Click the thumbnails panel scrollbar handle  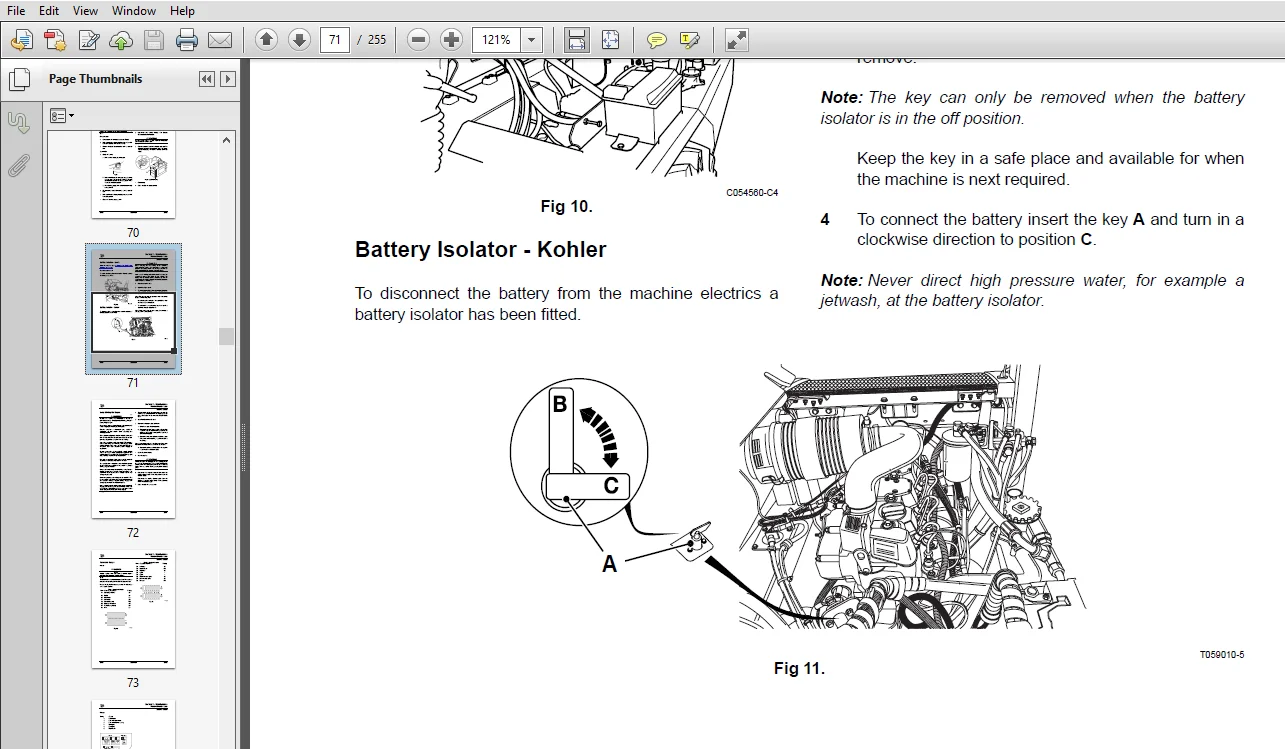(226, 336)
